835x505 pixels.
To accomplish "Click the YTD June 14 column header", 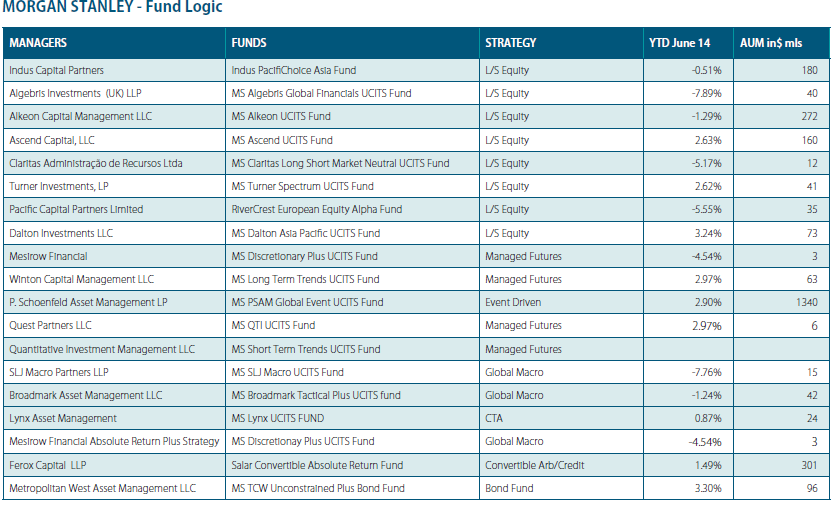I will [679, 43].
